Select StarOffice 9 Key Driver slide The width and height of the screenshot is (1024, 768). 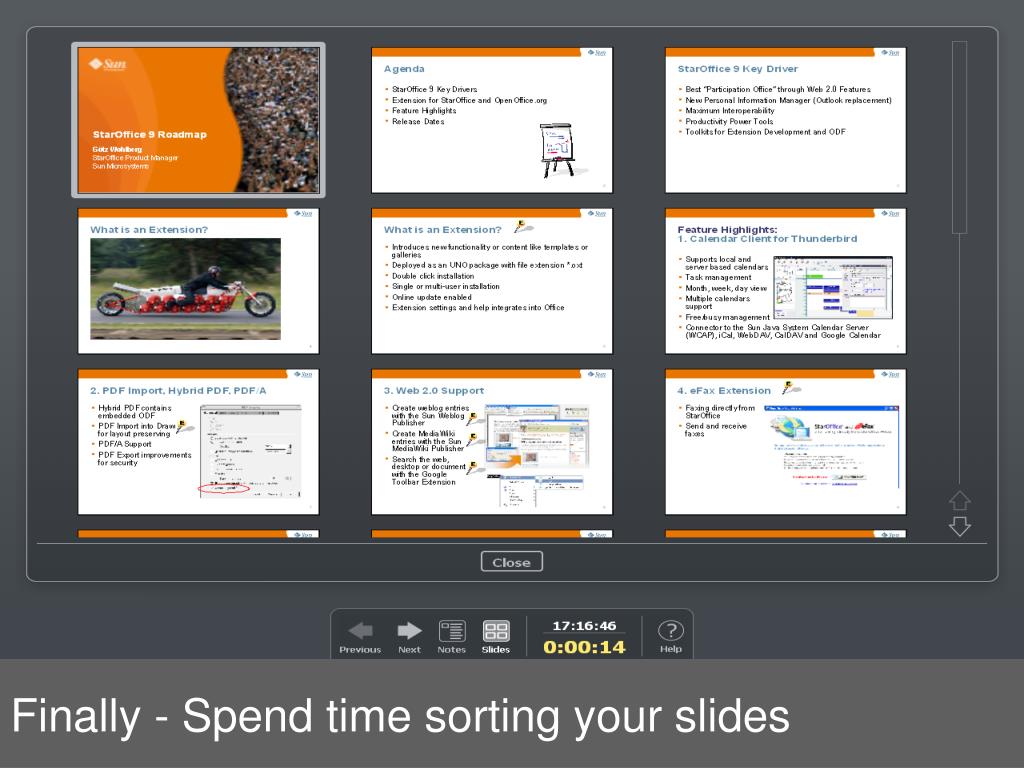[786, 120]
